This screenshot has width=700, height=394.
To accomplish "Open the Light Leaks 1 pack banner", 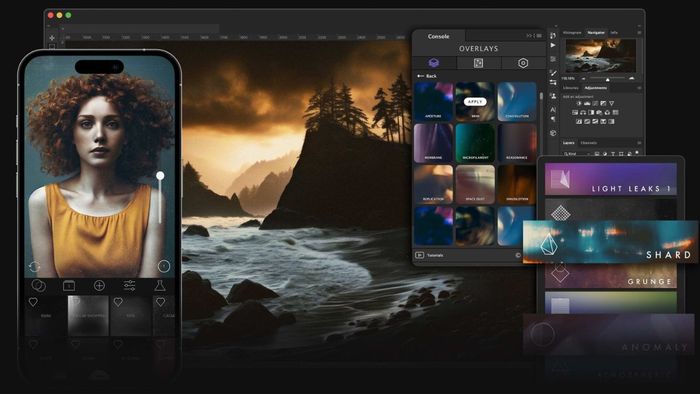I will click(611, 179).
